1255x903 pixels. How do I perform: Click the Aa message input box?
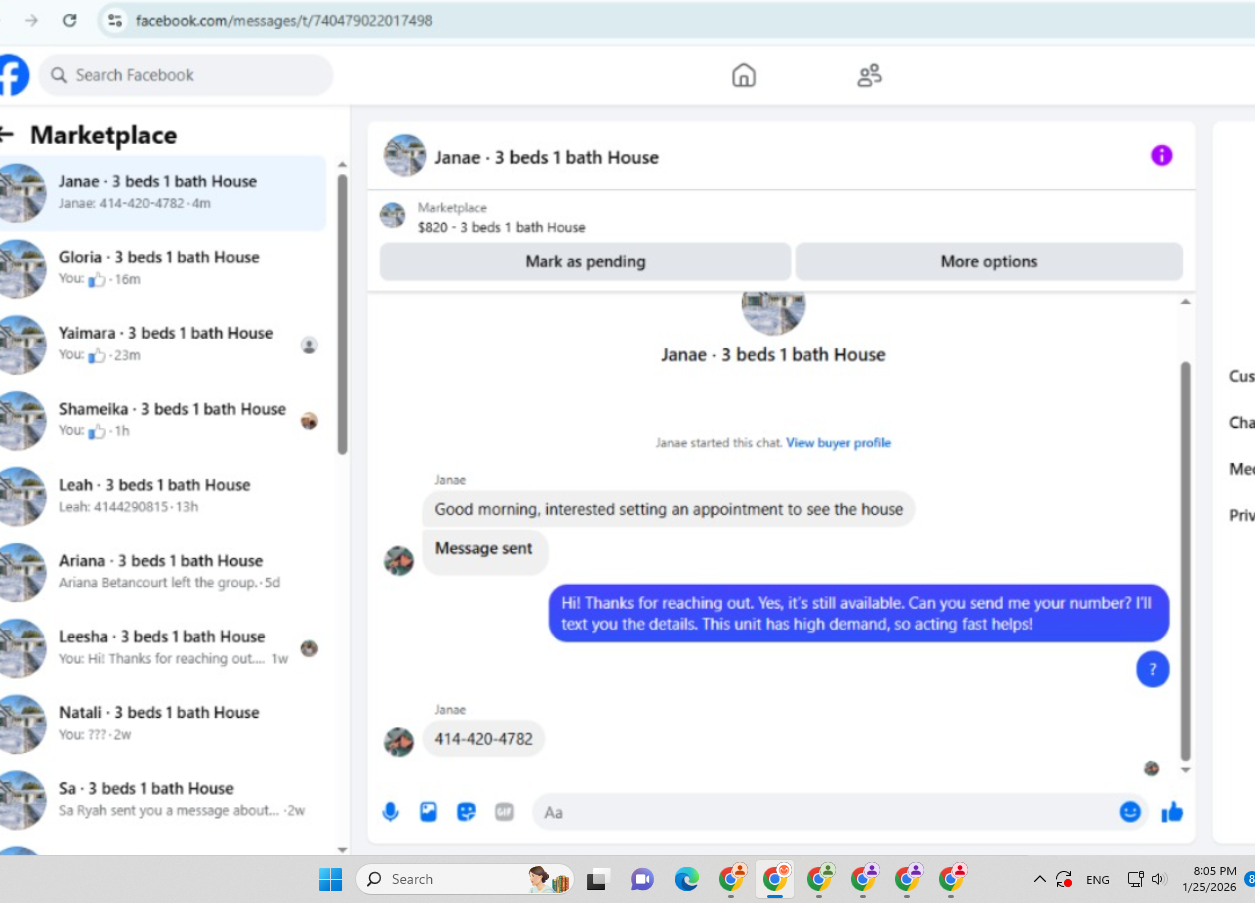(840, 812)
